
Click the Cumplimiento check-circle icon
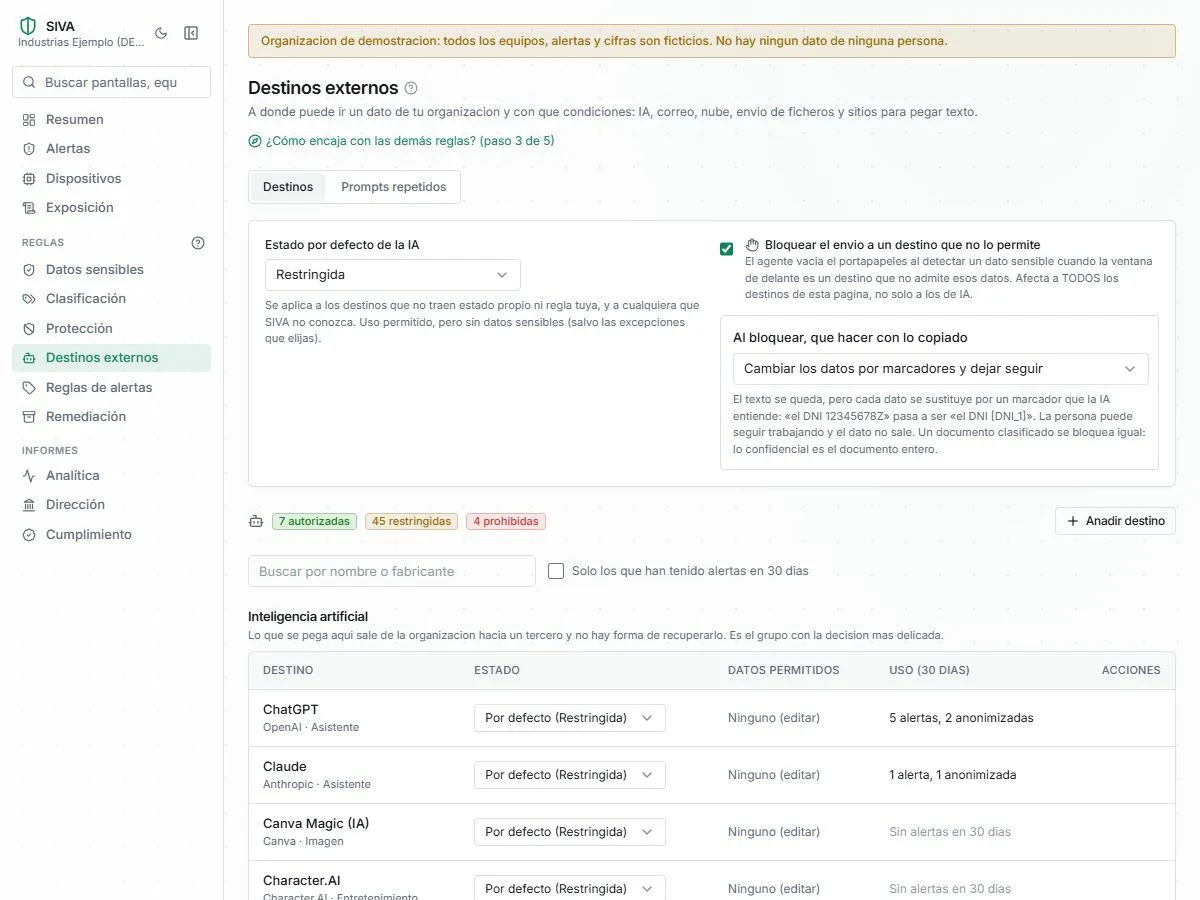click(x=28, y=535)
